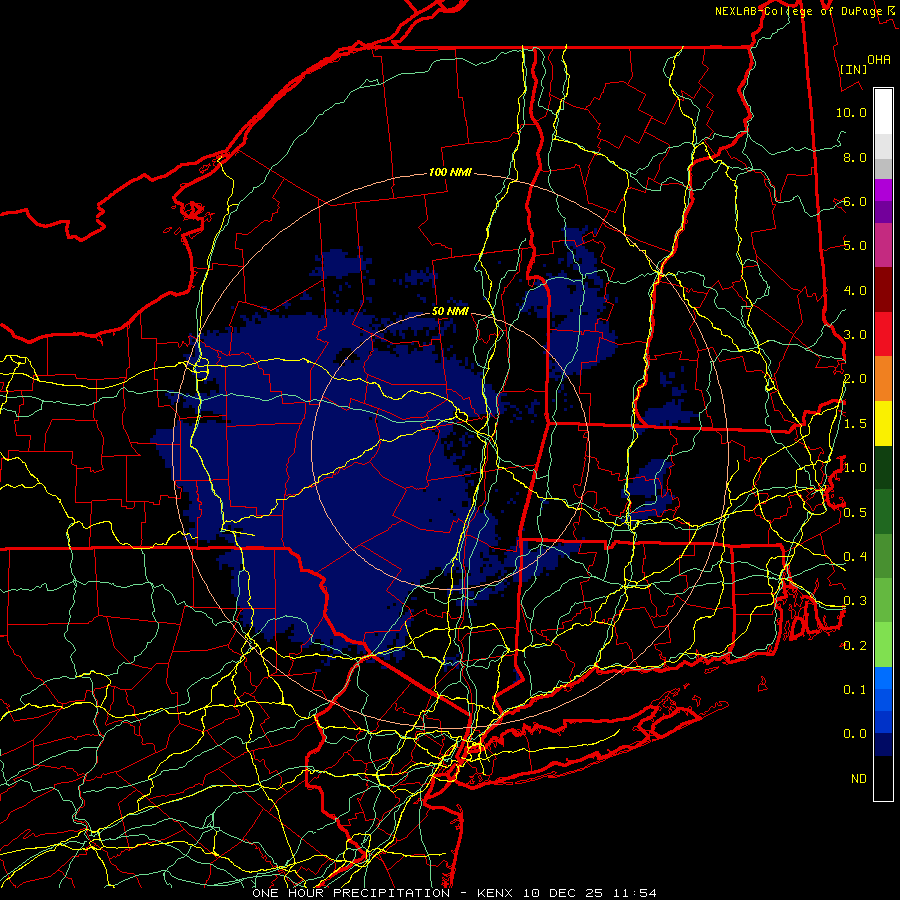Click the OHA product label above legend
Image resolution: width=900 pixels, height=900 pixels.
pyautogui.click(x=878, y=59)
